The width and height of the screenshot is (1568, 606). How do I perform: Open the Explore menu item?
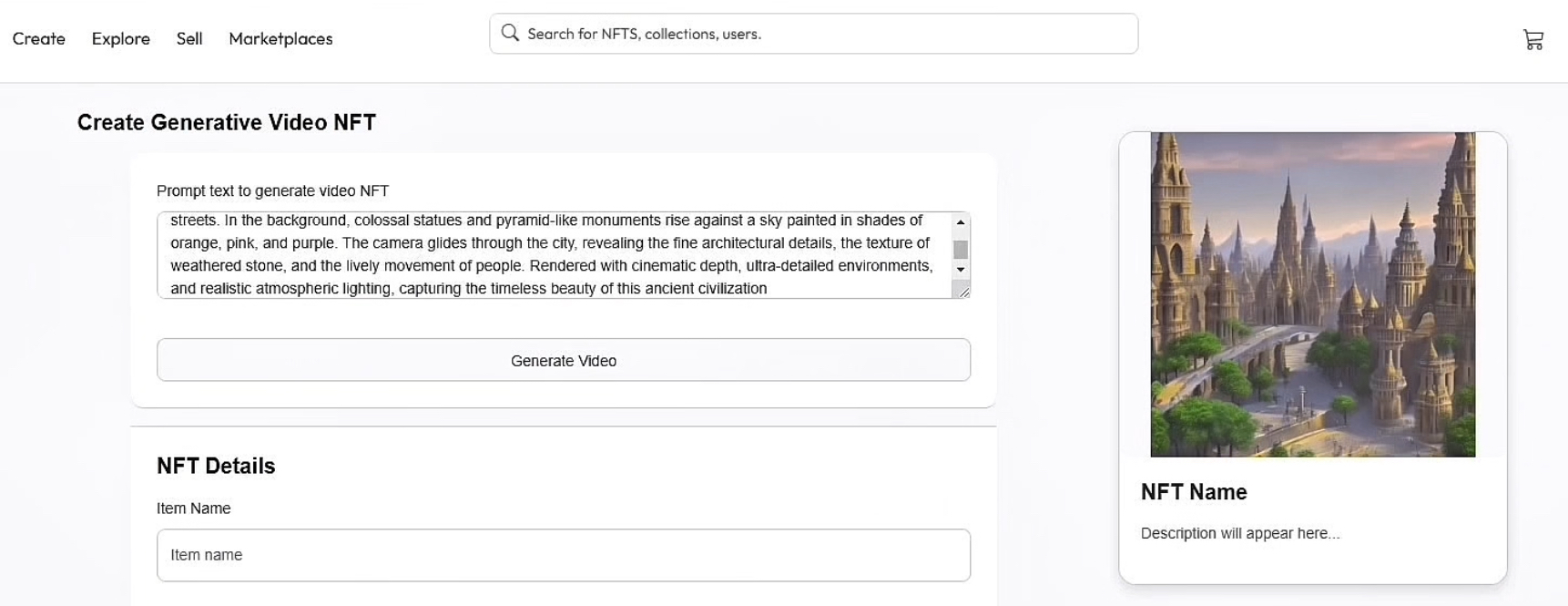pos(121,38)
